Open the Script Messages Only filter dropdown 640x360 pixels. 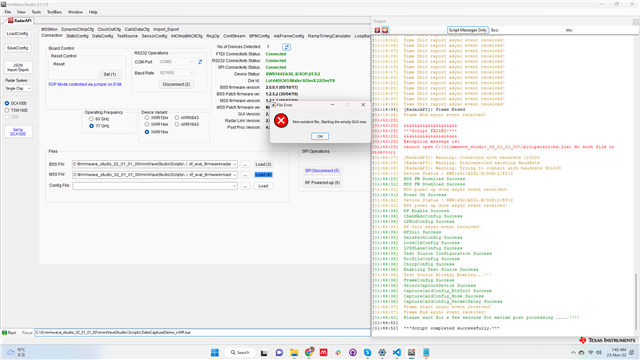[x=467, y=30]
